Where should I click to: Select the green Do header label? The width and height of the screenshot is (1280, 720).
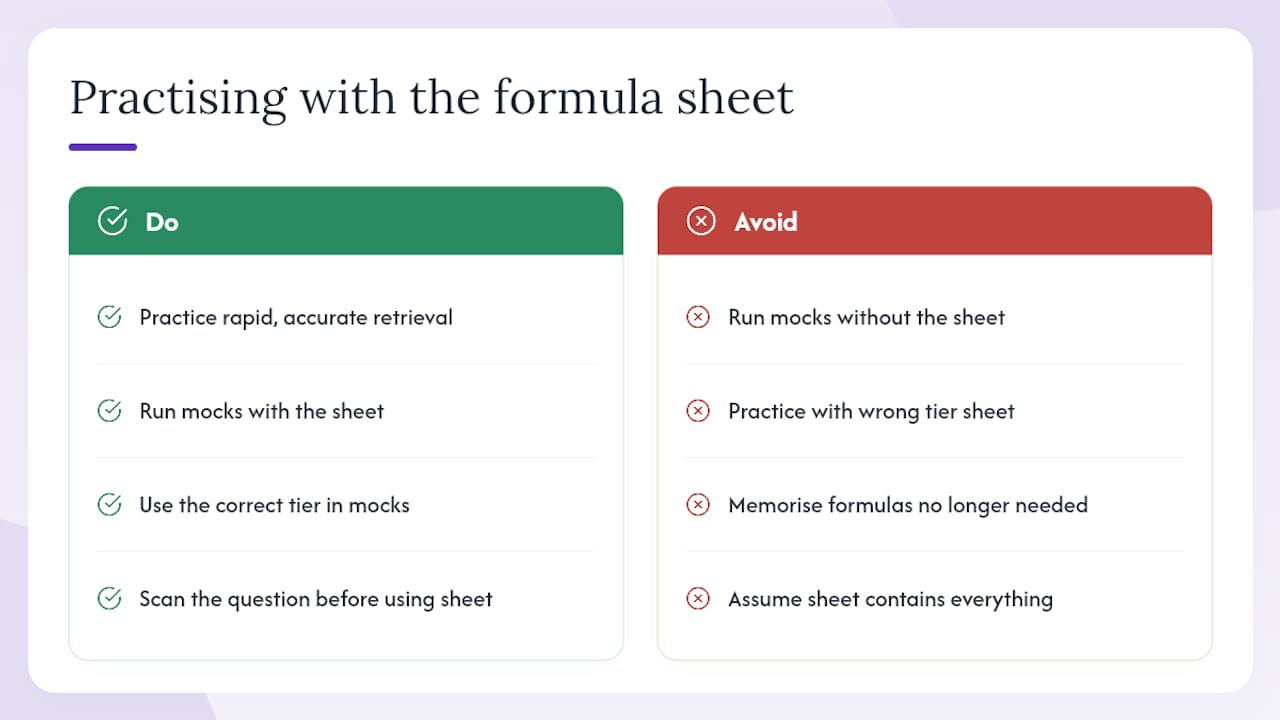coord(162,221)
